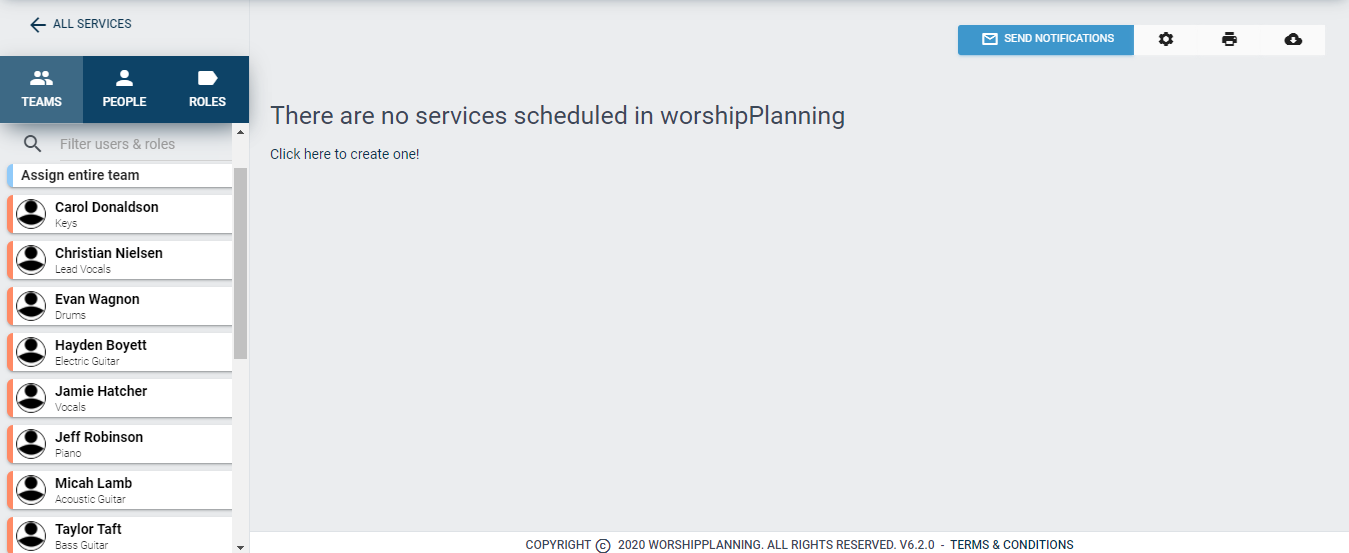
Task: Open the Roles tab
Action: point(207,89)
